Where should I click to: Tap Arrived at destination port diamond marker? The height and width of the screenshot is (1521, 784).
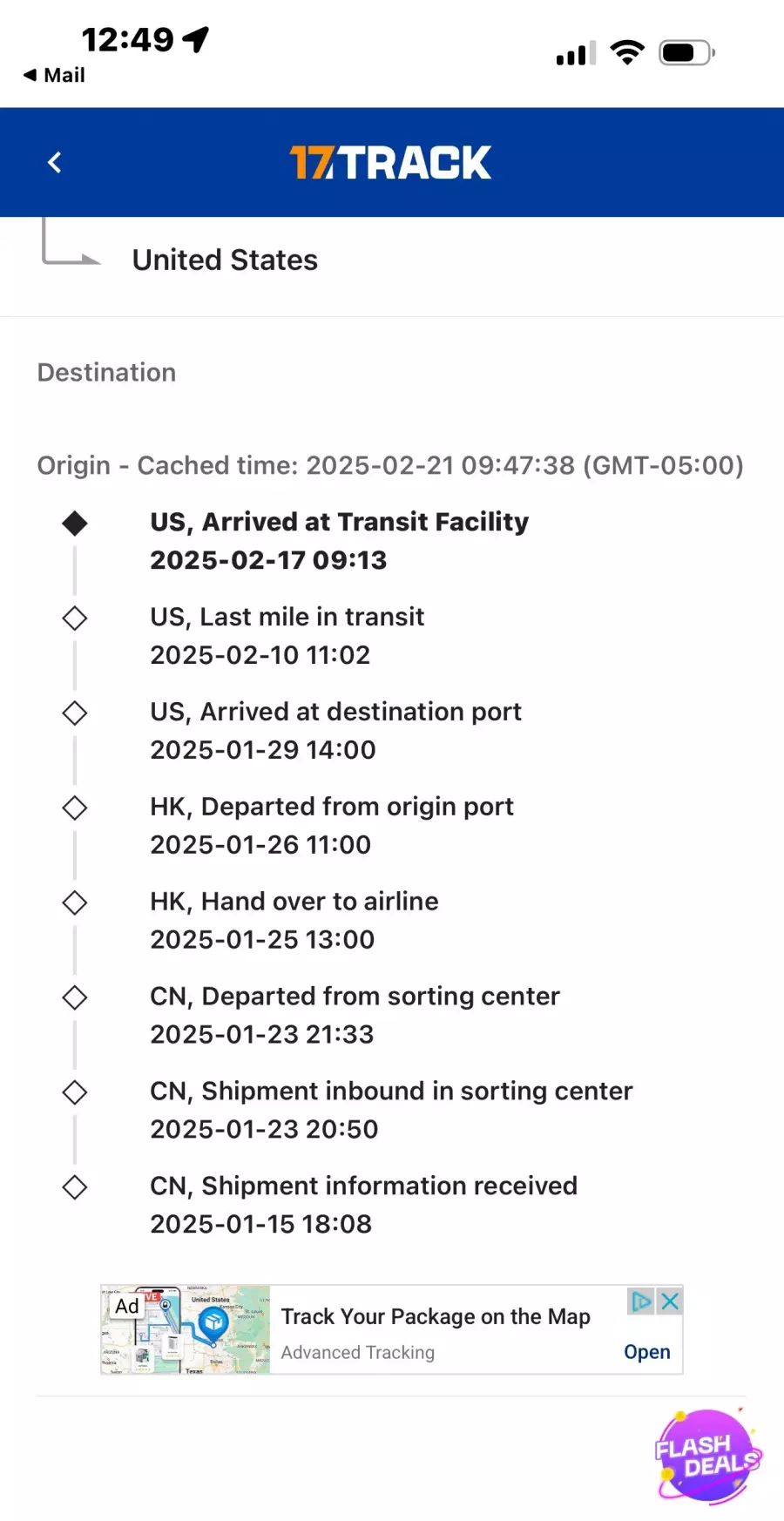tap(75, 713)
